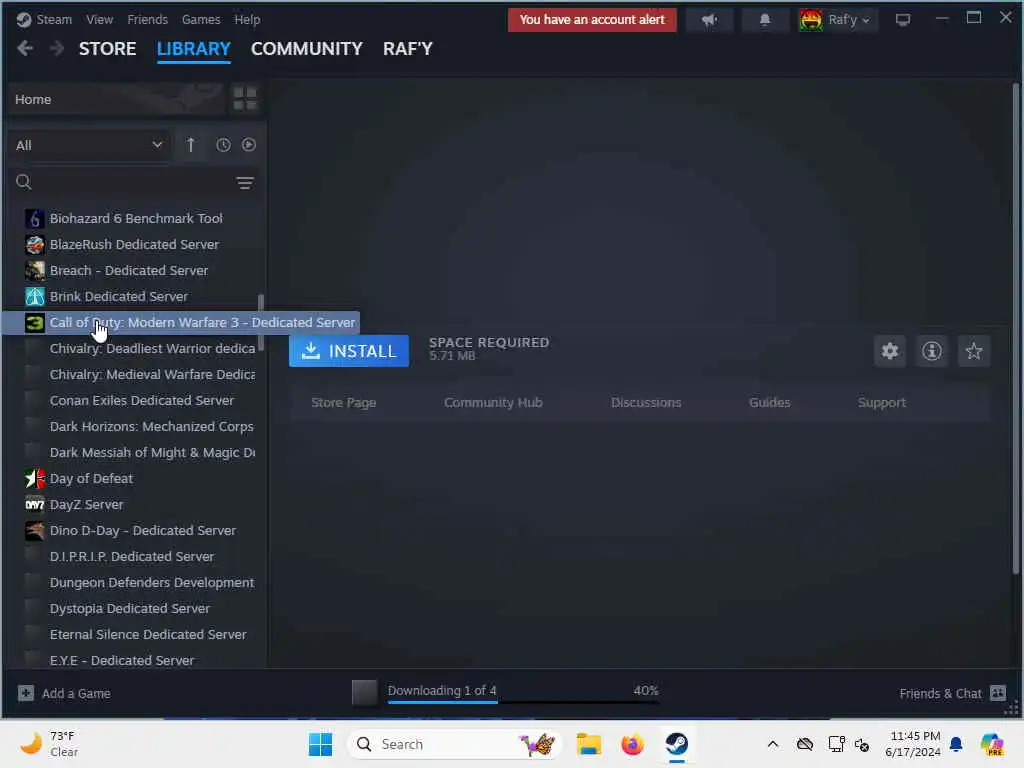Open the Guides link
The height and width of the screenshot is (768, 1024).
coord(769,402)
